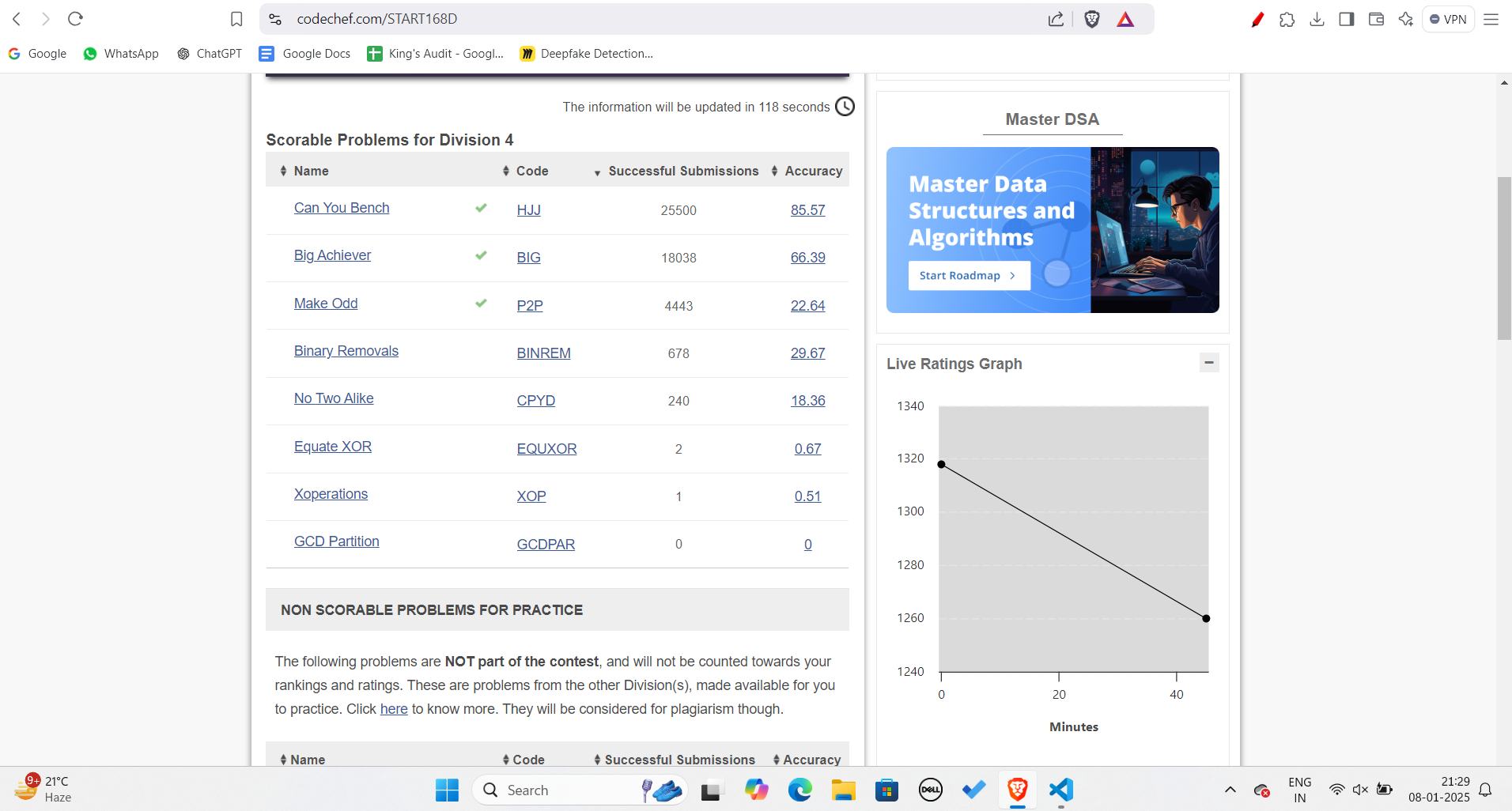Sort Division 4 table by Successful Submissions
The height and width of the screenshot is (811, 1512).
tap(676, 171)
